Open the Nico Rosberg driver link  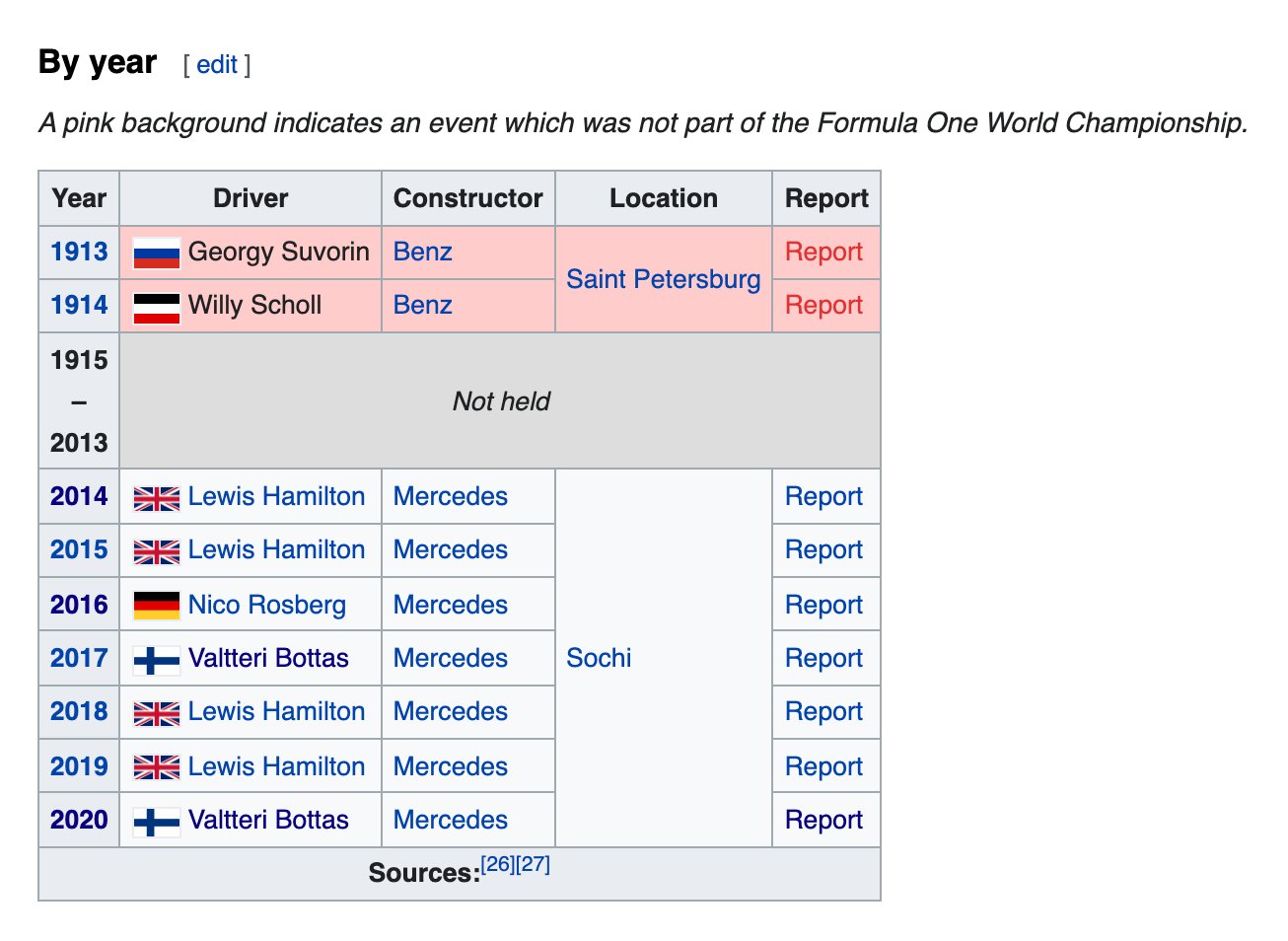point(267,605)
